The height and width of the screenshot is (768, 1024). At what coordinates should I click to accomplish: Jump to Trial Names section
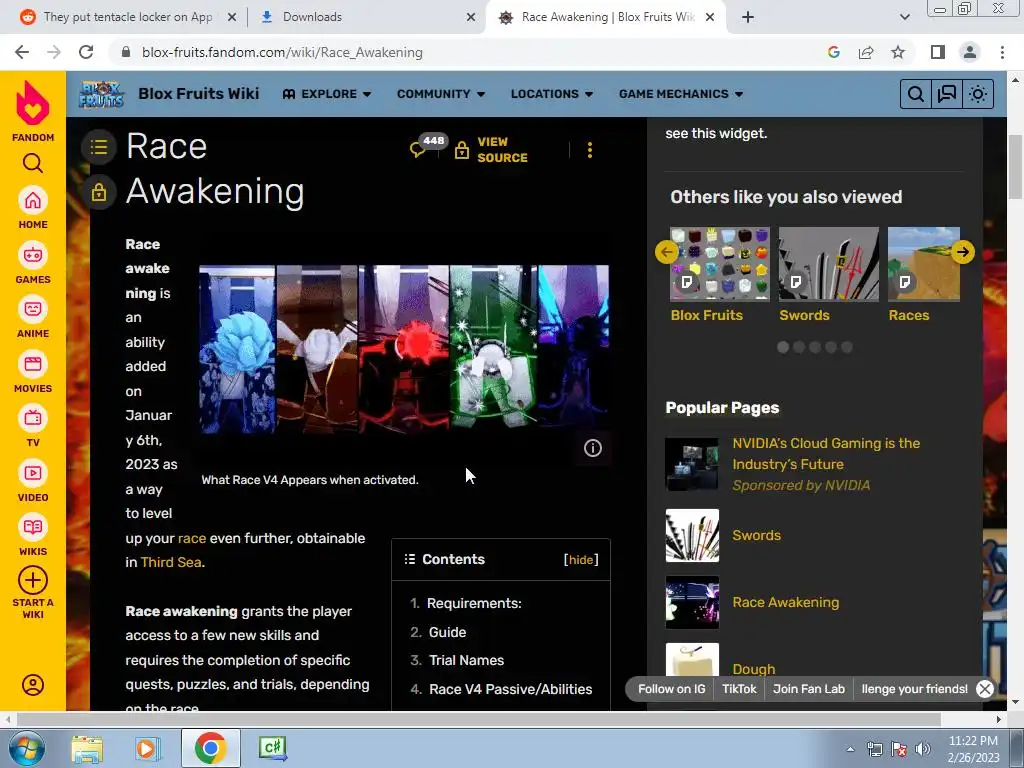(x=466, y=660)
